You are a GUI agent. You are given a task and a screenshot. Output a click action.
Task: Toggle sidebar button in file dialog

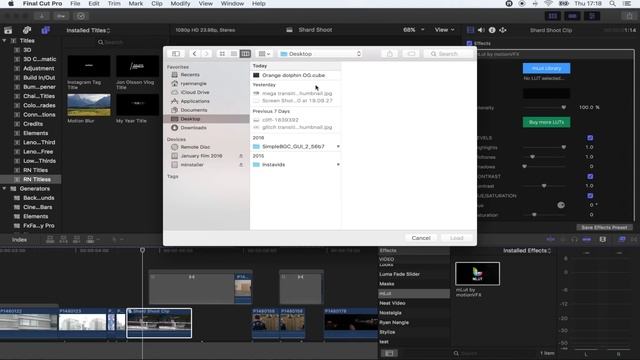pyautogui.click(x=176, y=54)
